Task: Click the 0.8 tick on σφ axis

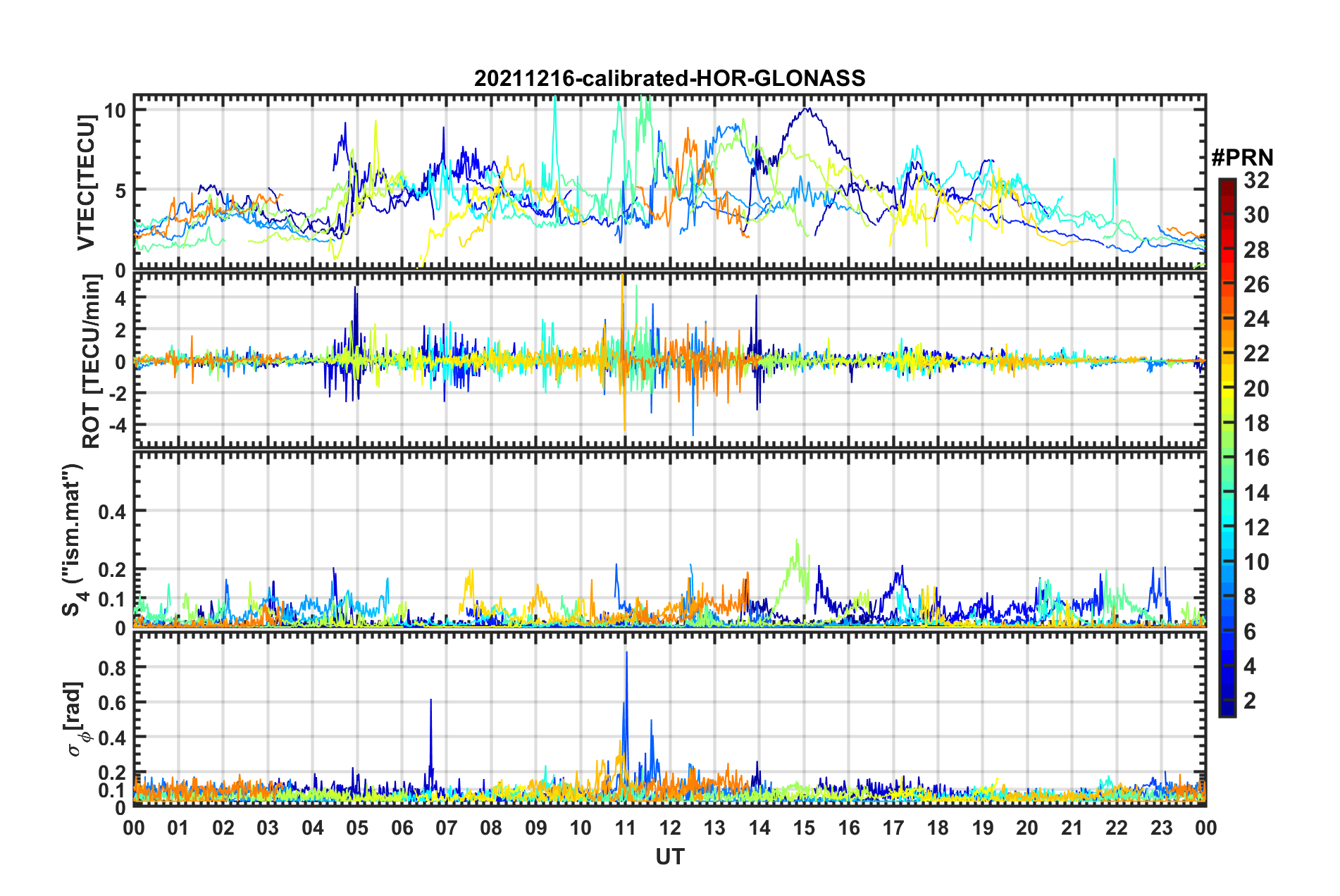Action: [x=113, y=667]
